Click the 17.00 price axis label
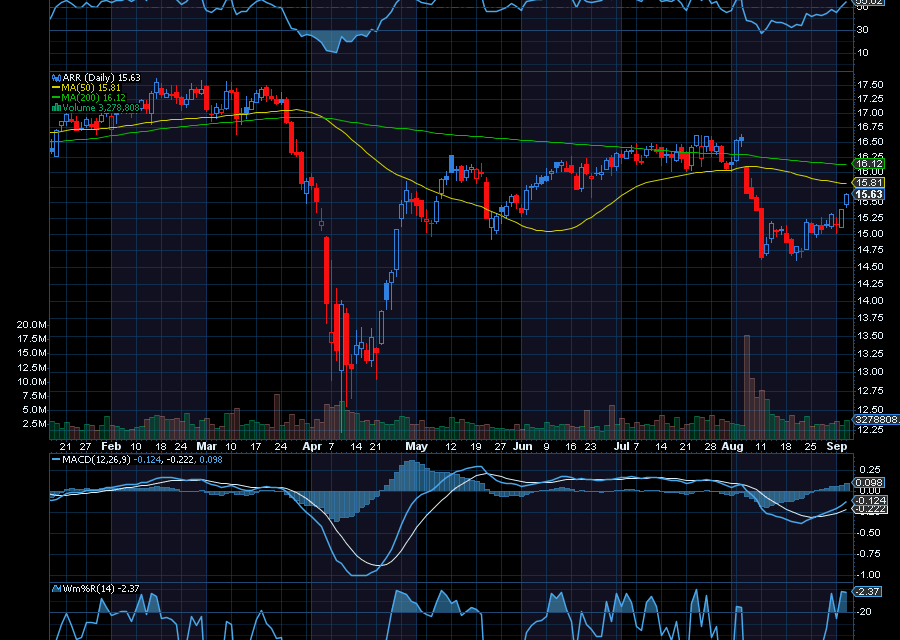Screen dimensions: 900x640 [870, 113]
